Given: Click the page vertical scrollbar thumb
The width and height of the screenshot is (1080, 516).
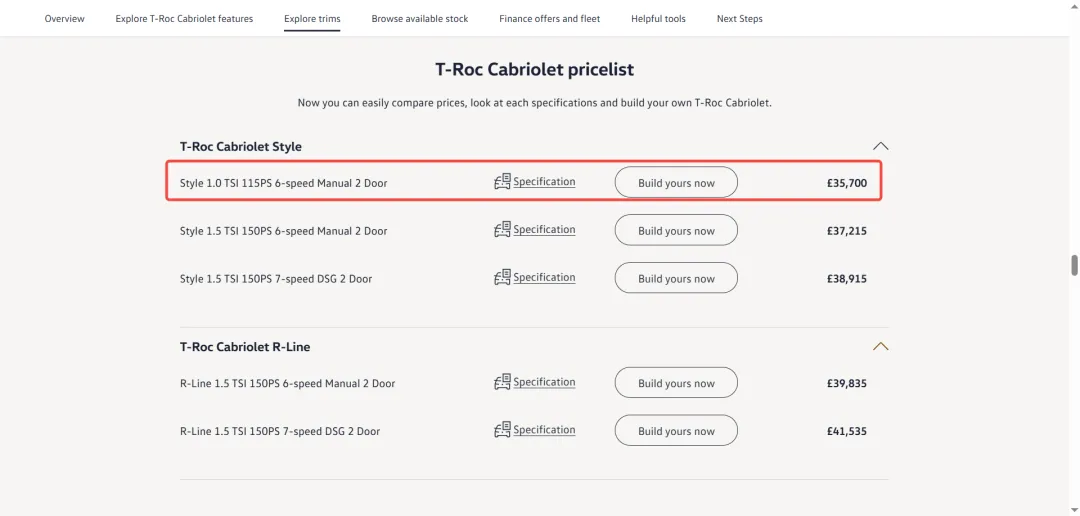Looking at the screenshot, I should 1074,265.
